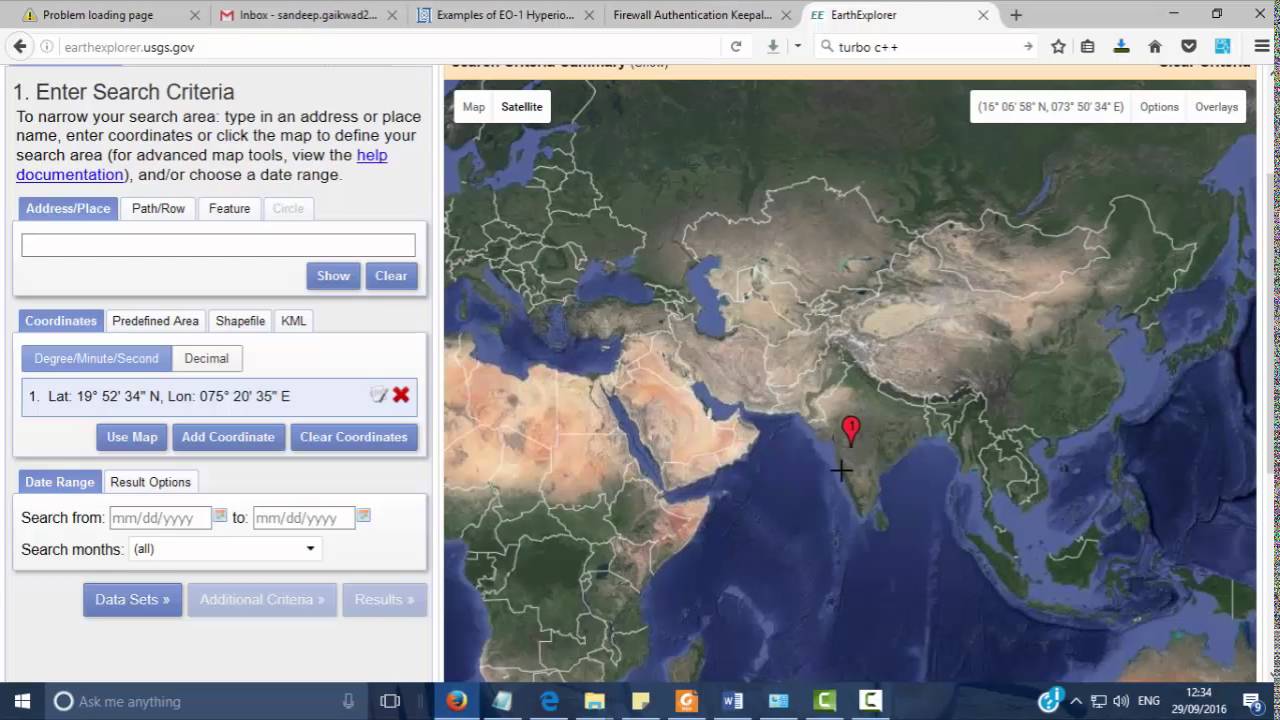Bookmark this page with the star icon
1280x720 pixels.
click(x=1059, y=46)
